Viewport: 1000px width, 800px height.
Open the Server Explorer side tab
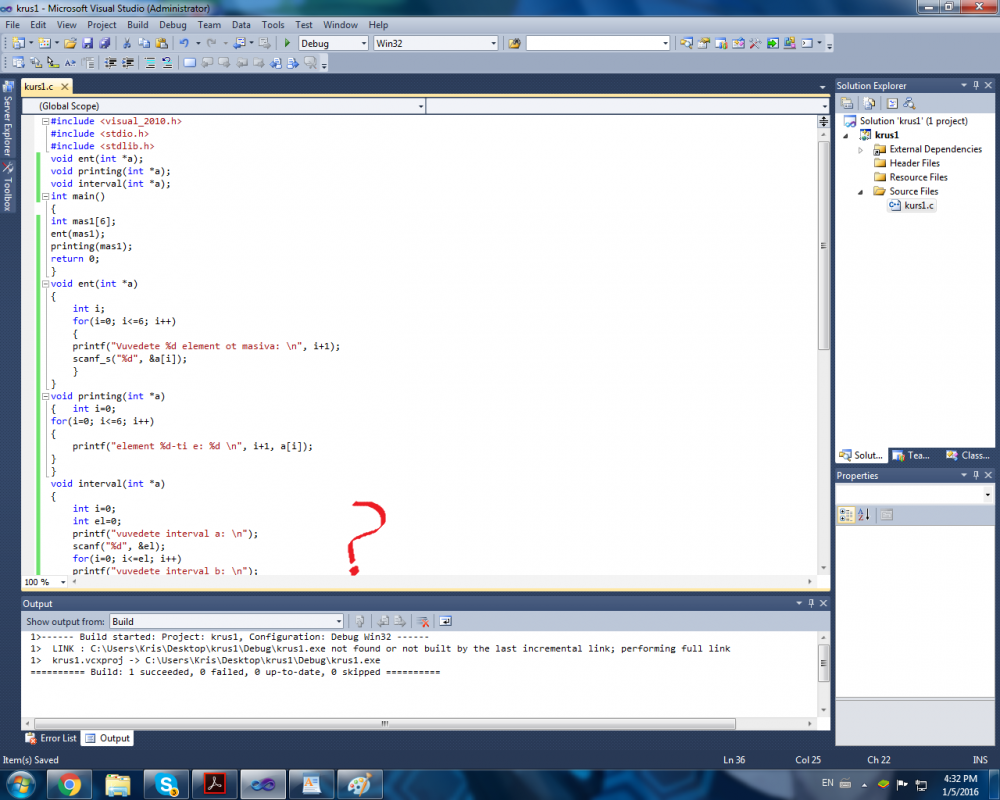coord(8,119)
